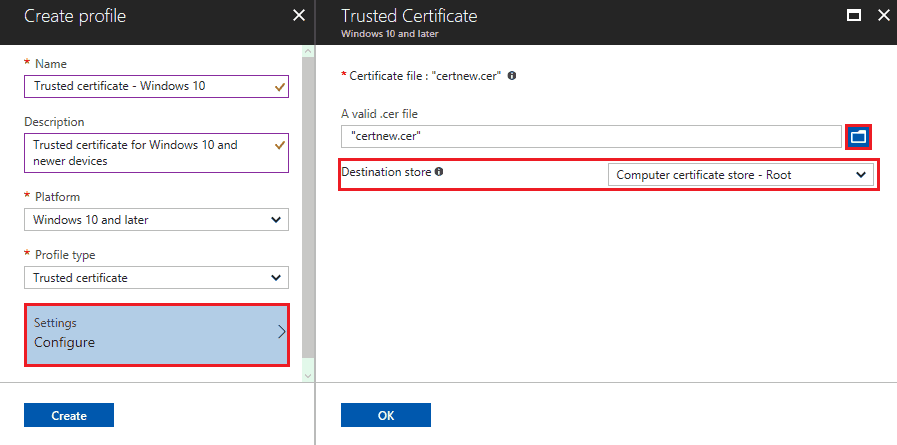Browse for certificate file with folder icon
Viewport: 897px width, 445px height.
tap(858, 137)
